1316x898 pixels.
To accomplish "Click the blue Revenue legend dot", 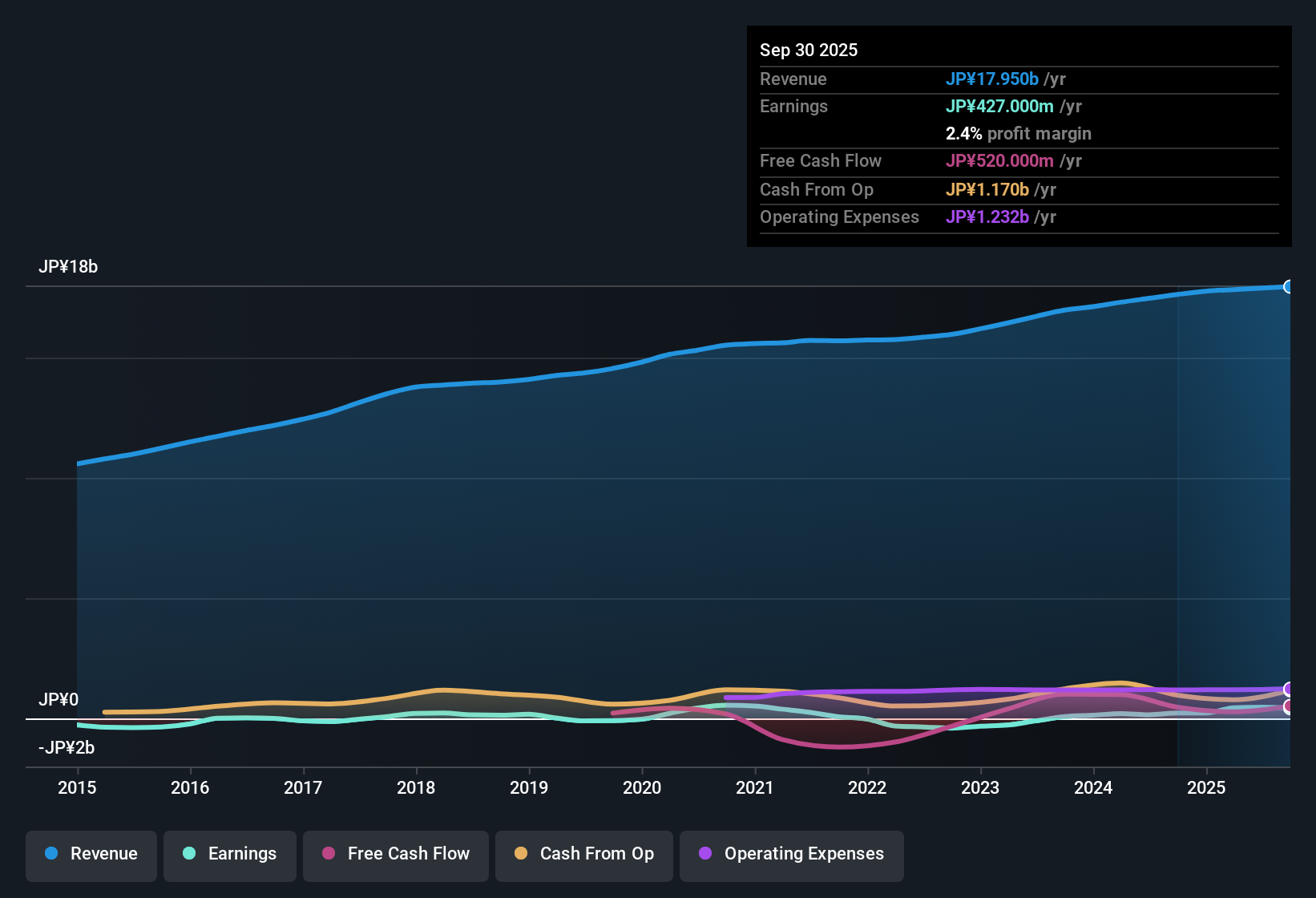I will 50,854.
